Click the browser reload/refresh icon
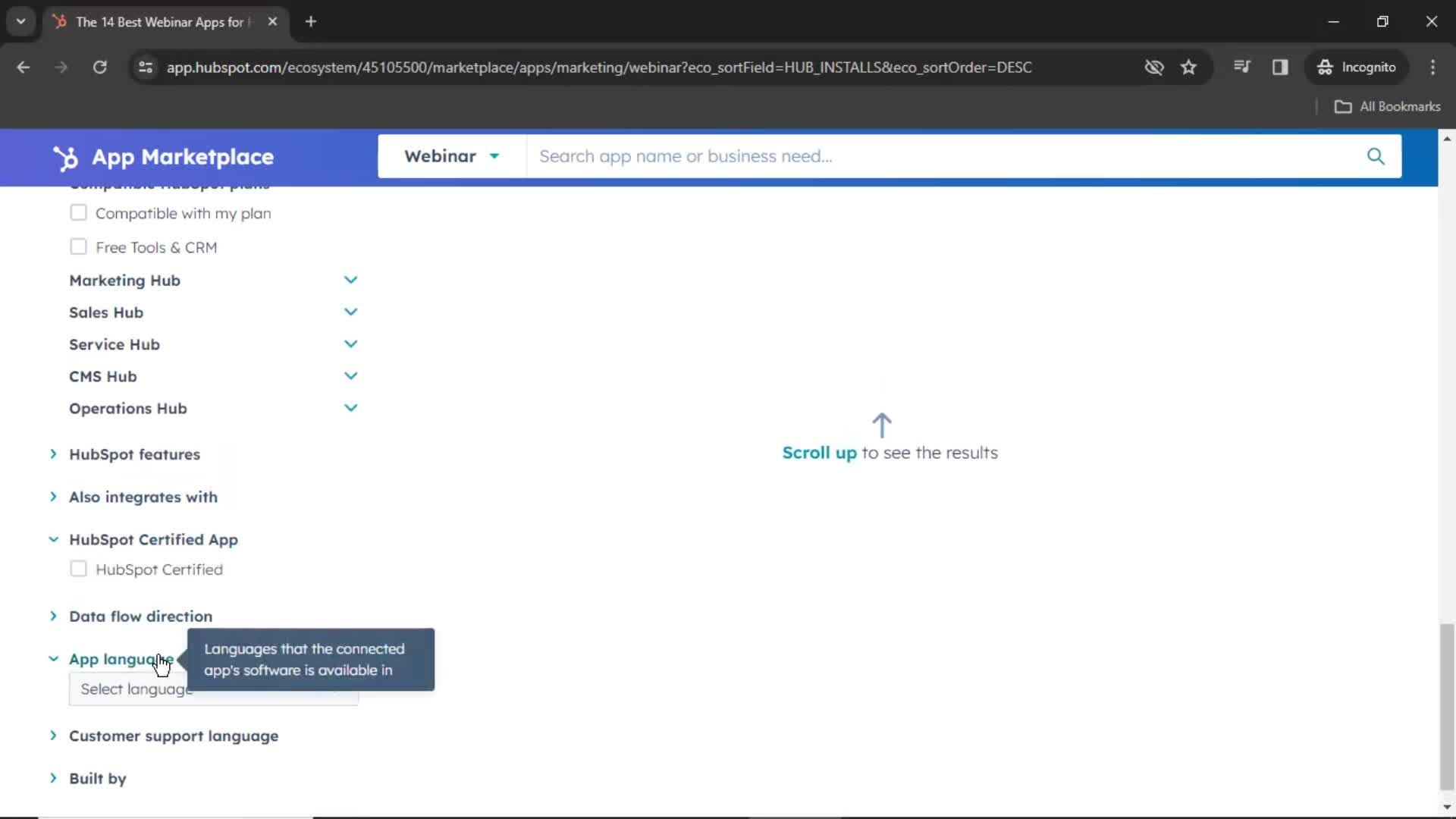1456x819 pixels. (100, 67)
